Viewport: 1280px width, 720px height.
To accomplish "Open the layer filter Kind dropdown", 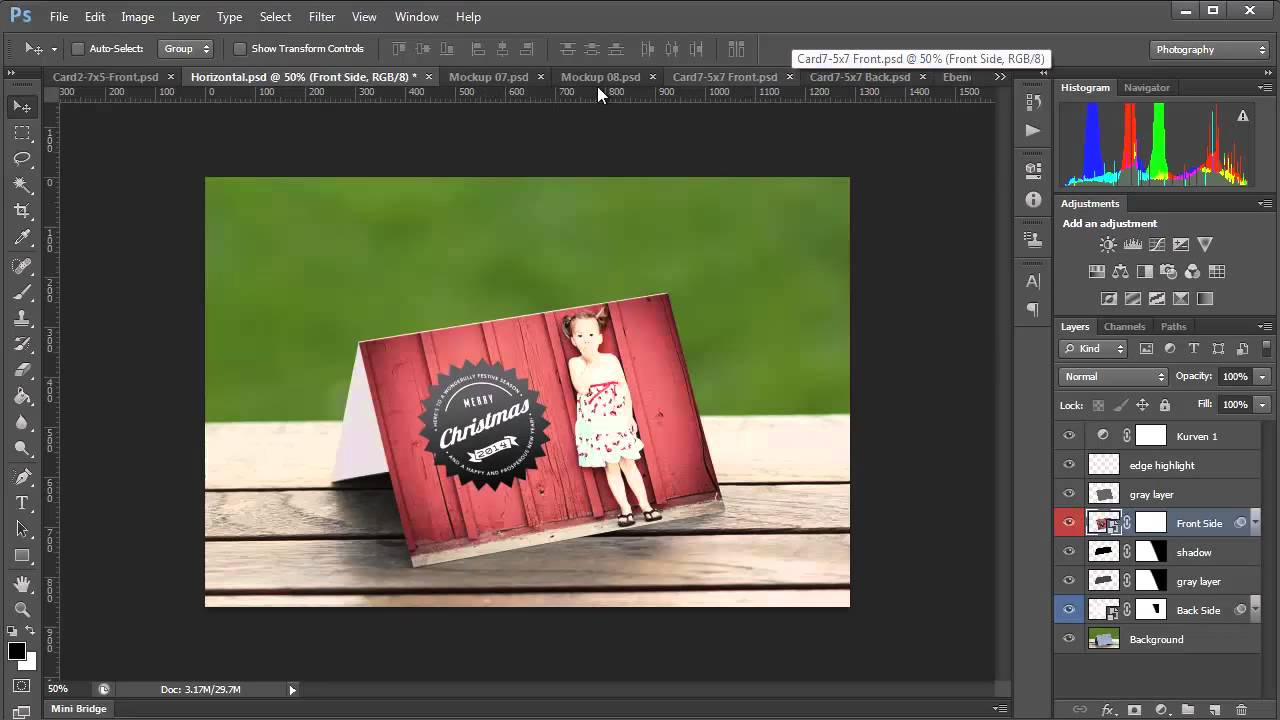I will [x=1093, y=349].
